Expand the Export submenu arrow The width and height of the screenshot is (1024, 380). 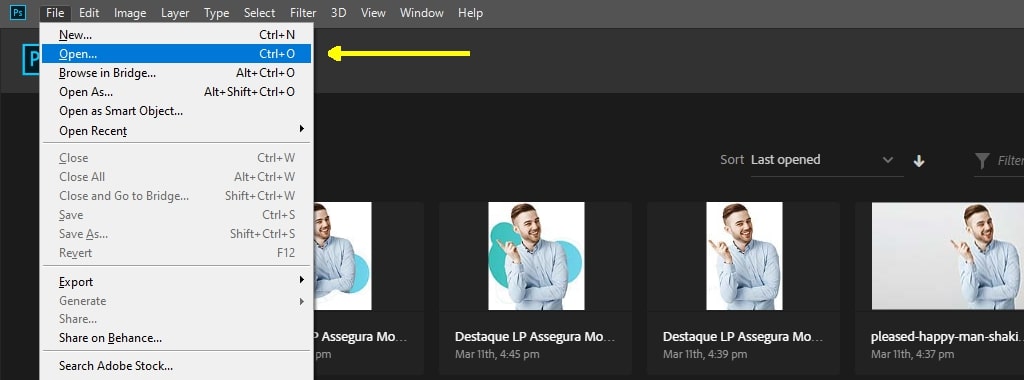[x=302, y=280]
